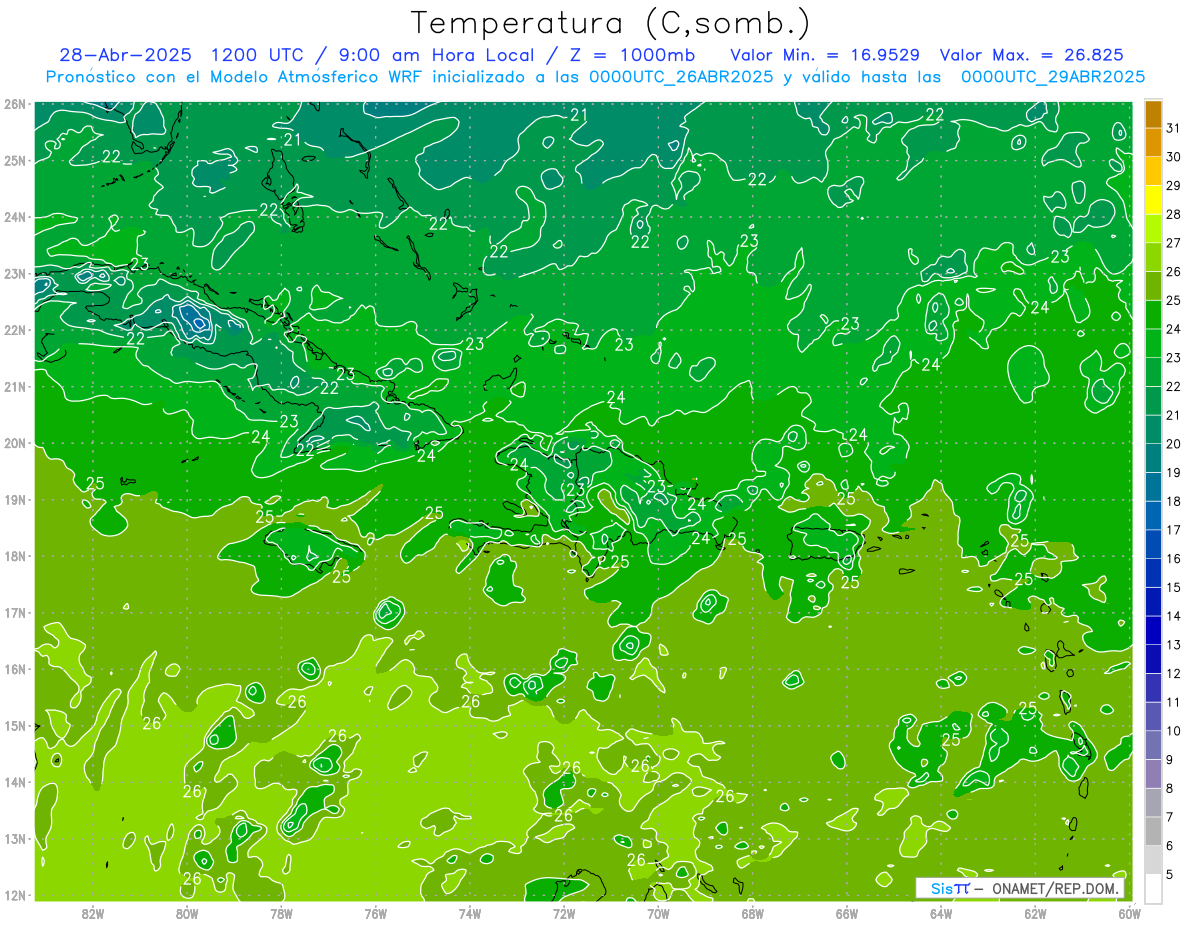Select the 68W longitude axis label

point(752,914)
